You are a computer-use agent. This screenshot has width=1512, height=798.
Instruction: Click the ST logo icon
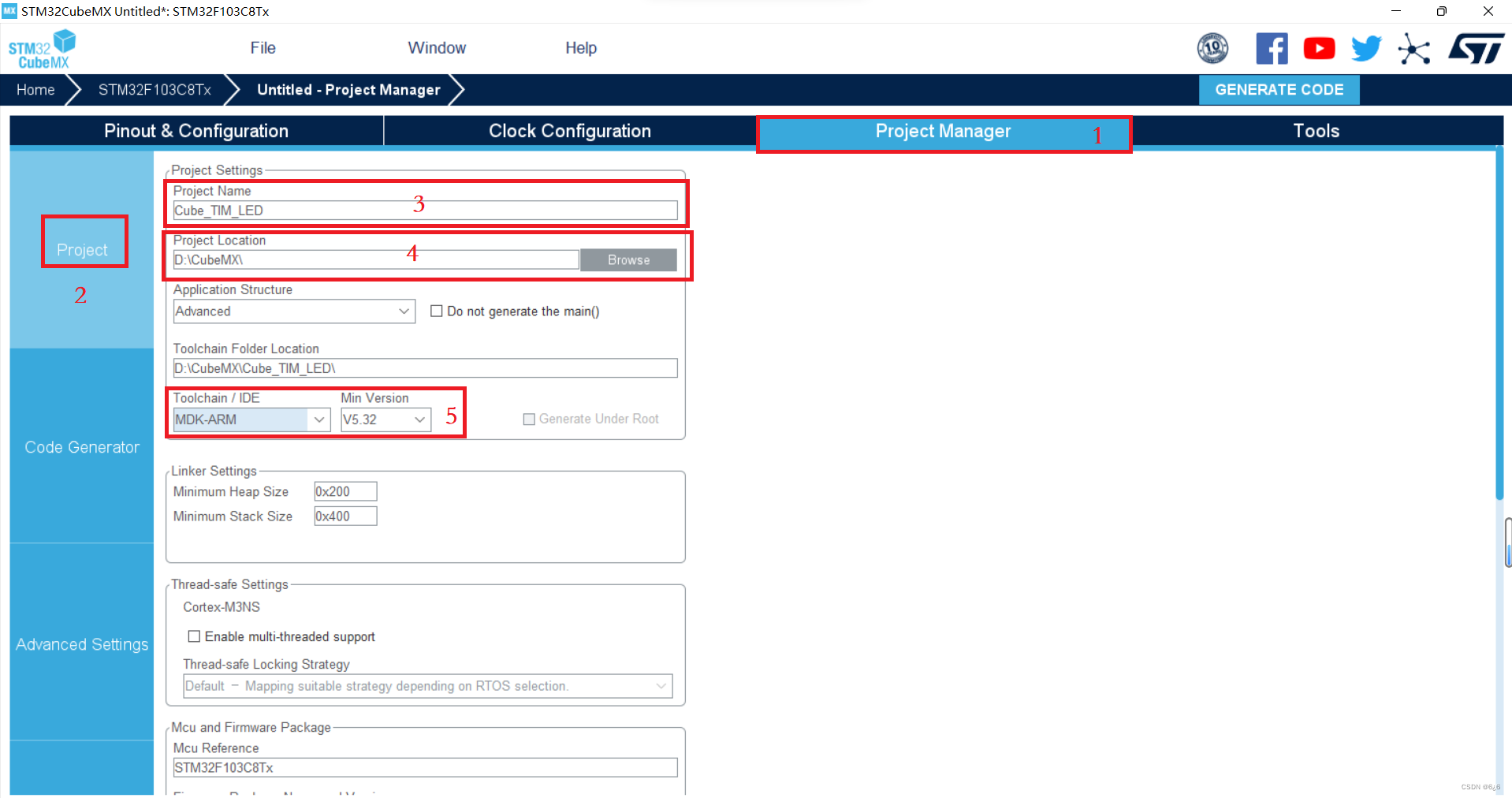1476,48
